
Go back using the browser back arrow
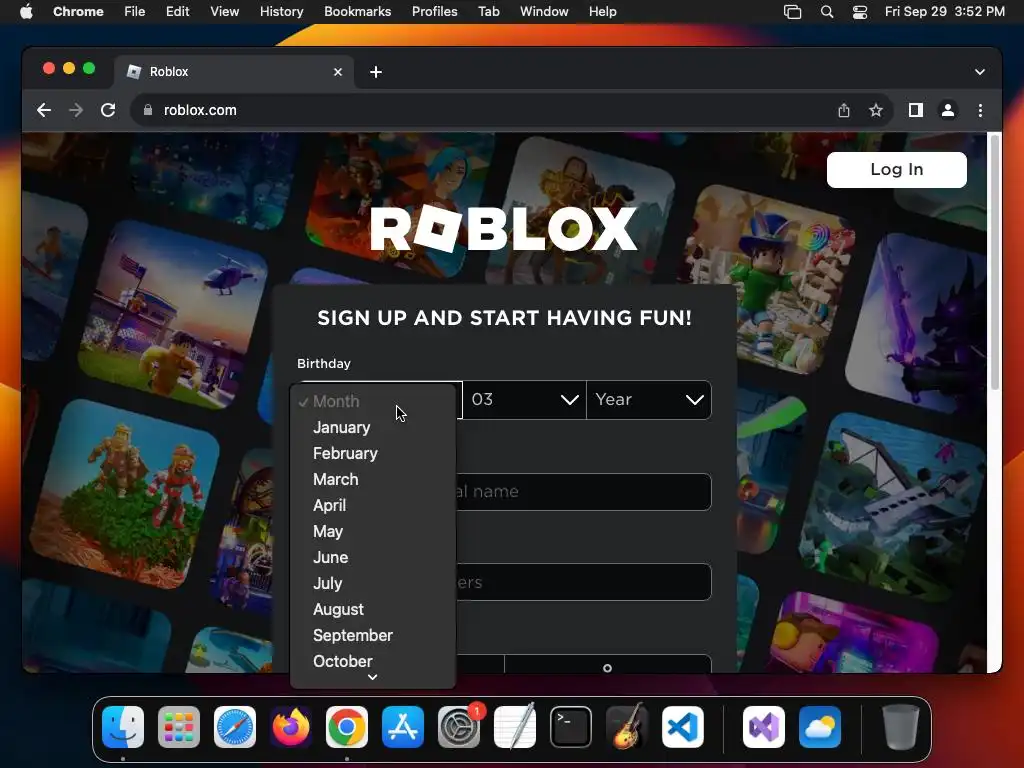click(44, 110)
